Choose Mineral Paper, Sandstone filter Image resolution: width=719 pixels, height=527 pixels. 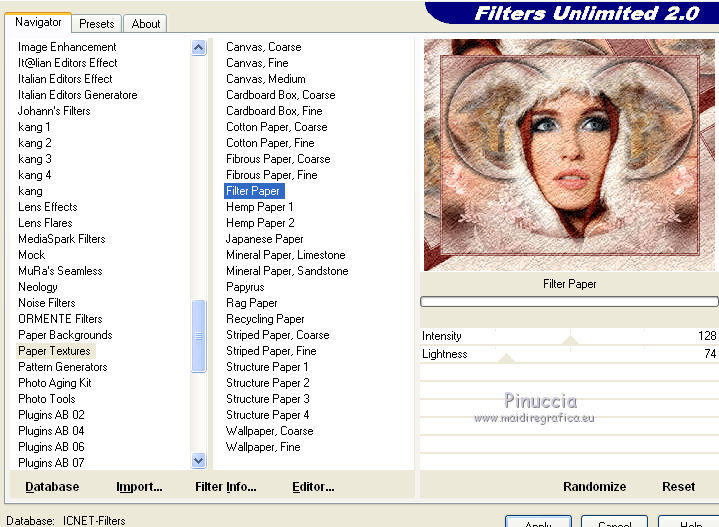(x=287, y=271)
